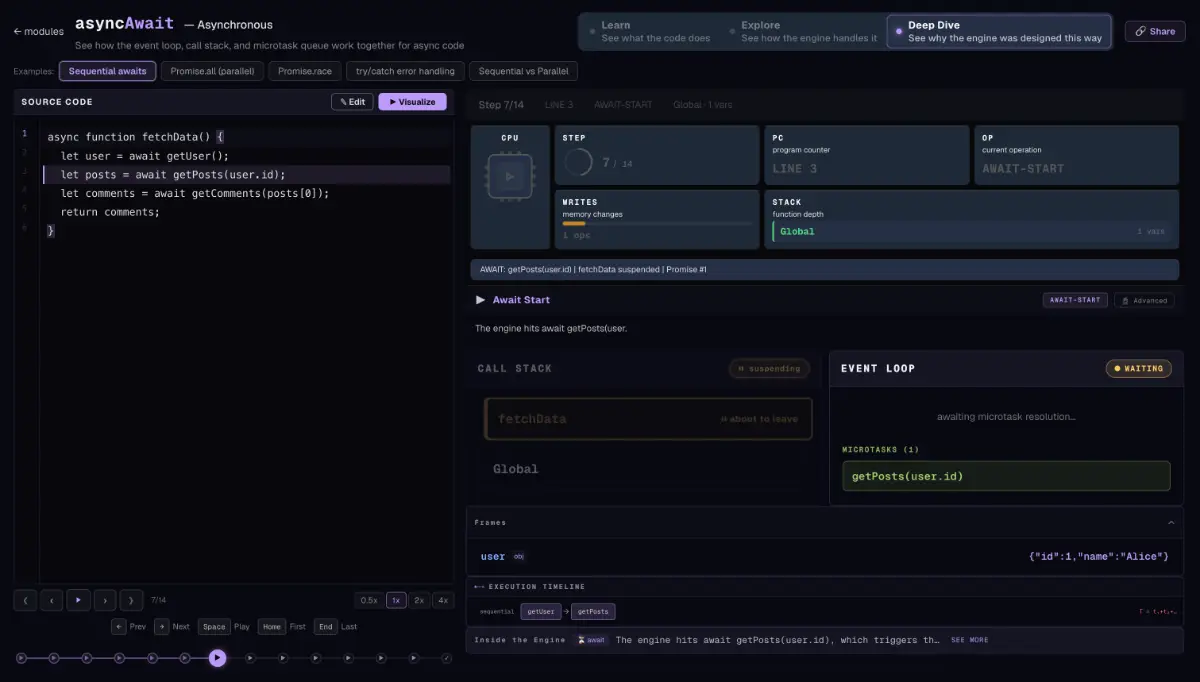Select the Sequential vs Parallel example
Image resolution: width=1200 pixels, height=682 pixels.
click(x=523, y=71)
